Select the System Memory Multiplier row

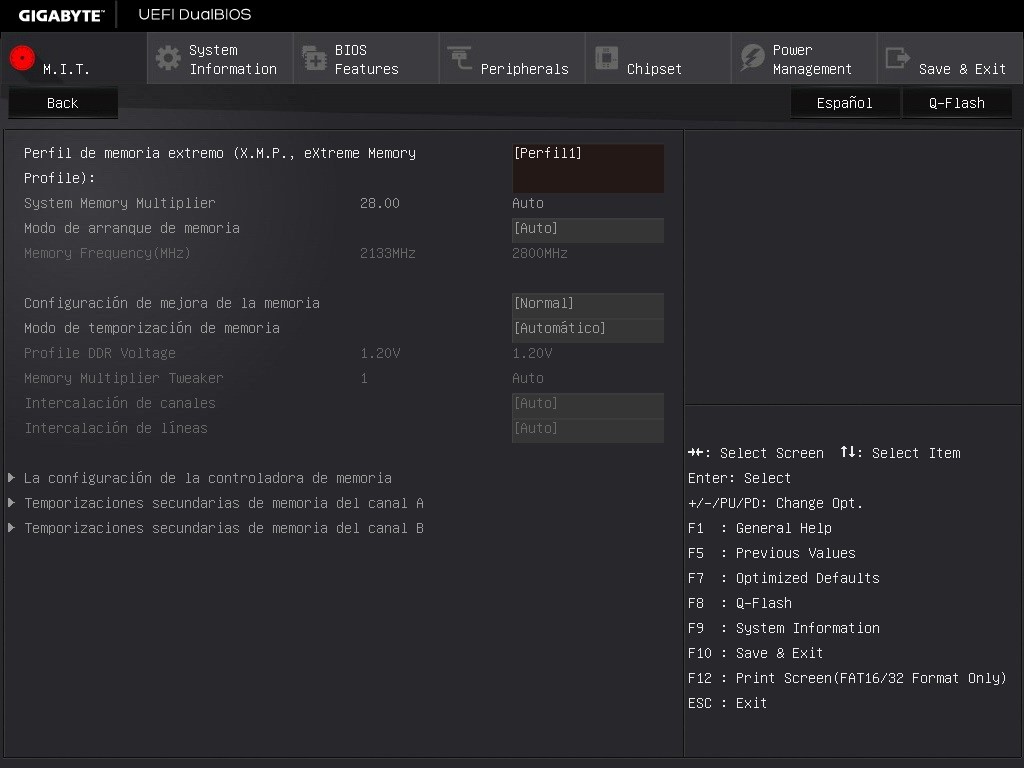coord(120,203)
